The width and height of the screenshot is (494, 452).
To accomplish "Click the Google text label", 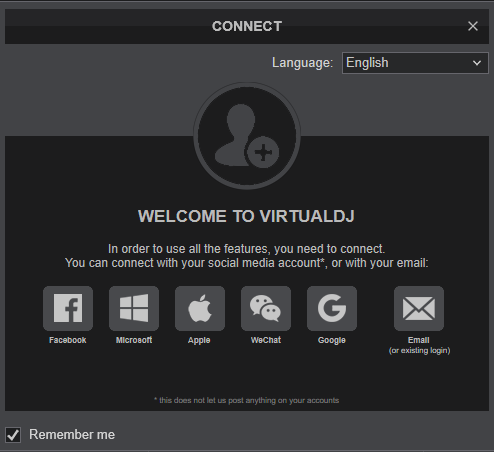I will [x=332, y=340].
